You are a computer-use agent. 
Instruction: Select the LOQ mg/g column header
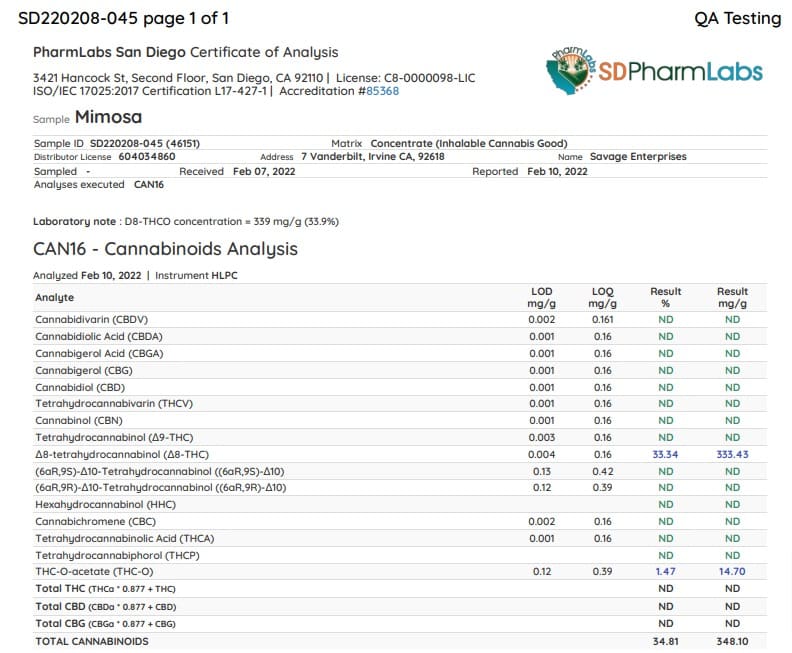(x=603, y=297)
